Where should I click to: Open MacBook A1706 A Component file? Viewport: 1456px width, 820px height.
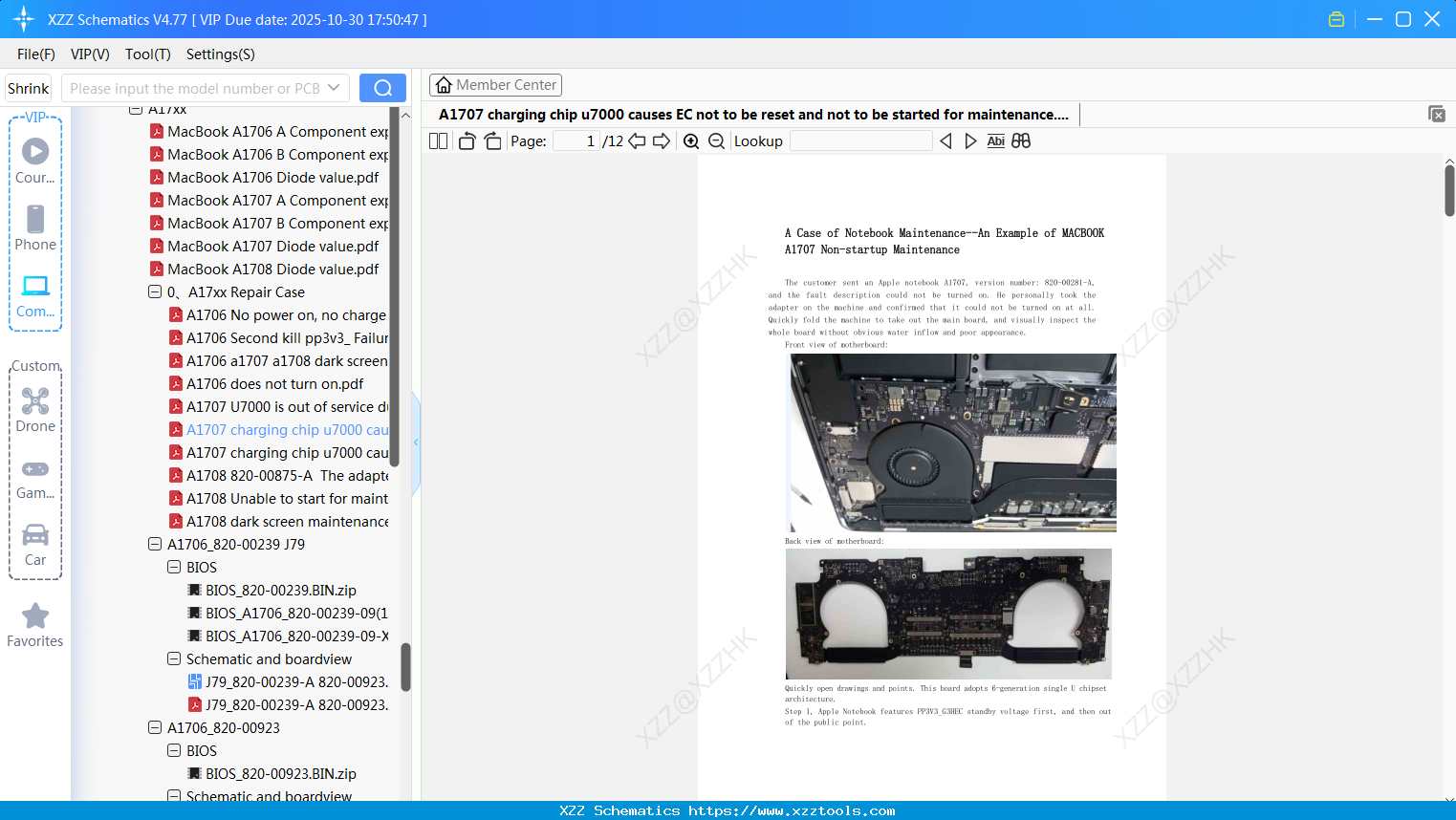pos(270,132)
